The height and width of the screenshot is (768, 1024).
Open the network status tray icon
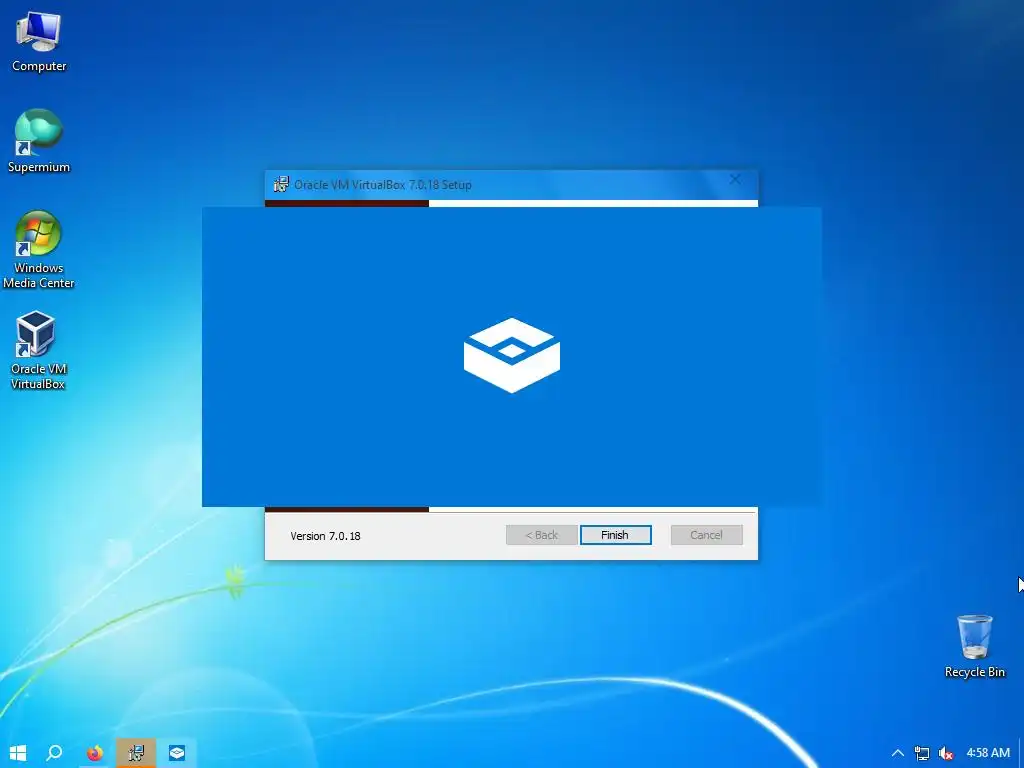pos(921,753)
